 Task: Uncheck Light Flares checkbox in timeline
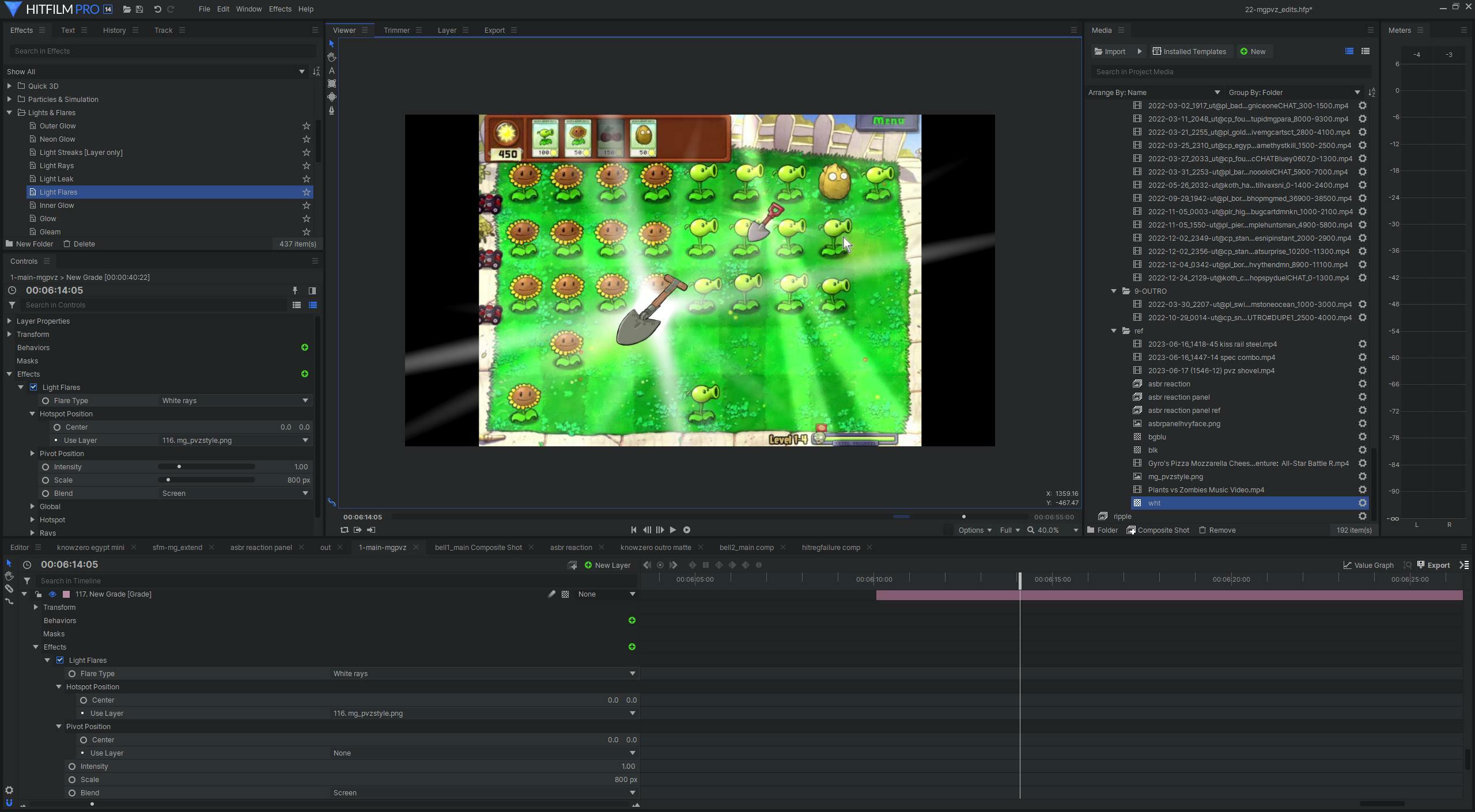point(60,661)
